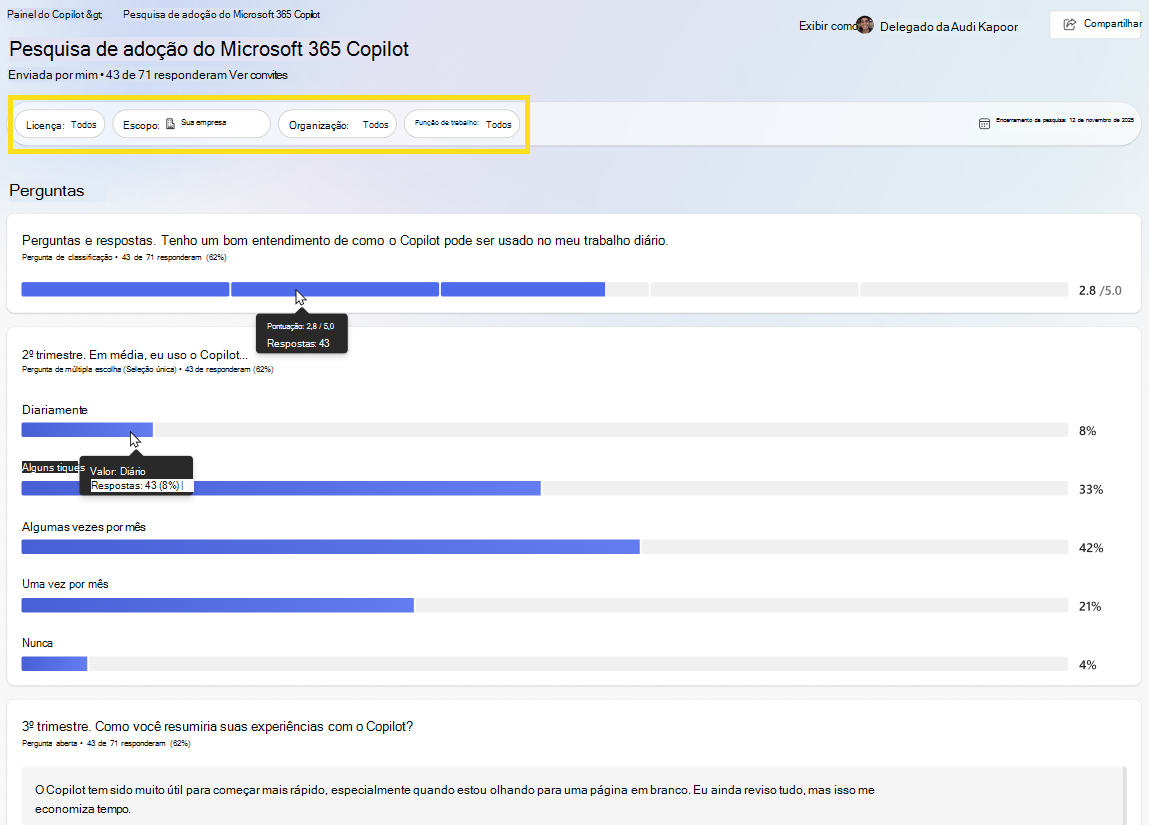Click the Nunca option label

(x=37, y=643)
